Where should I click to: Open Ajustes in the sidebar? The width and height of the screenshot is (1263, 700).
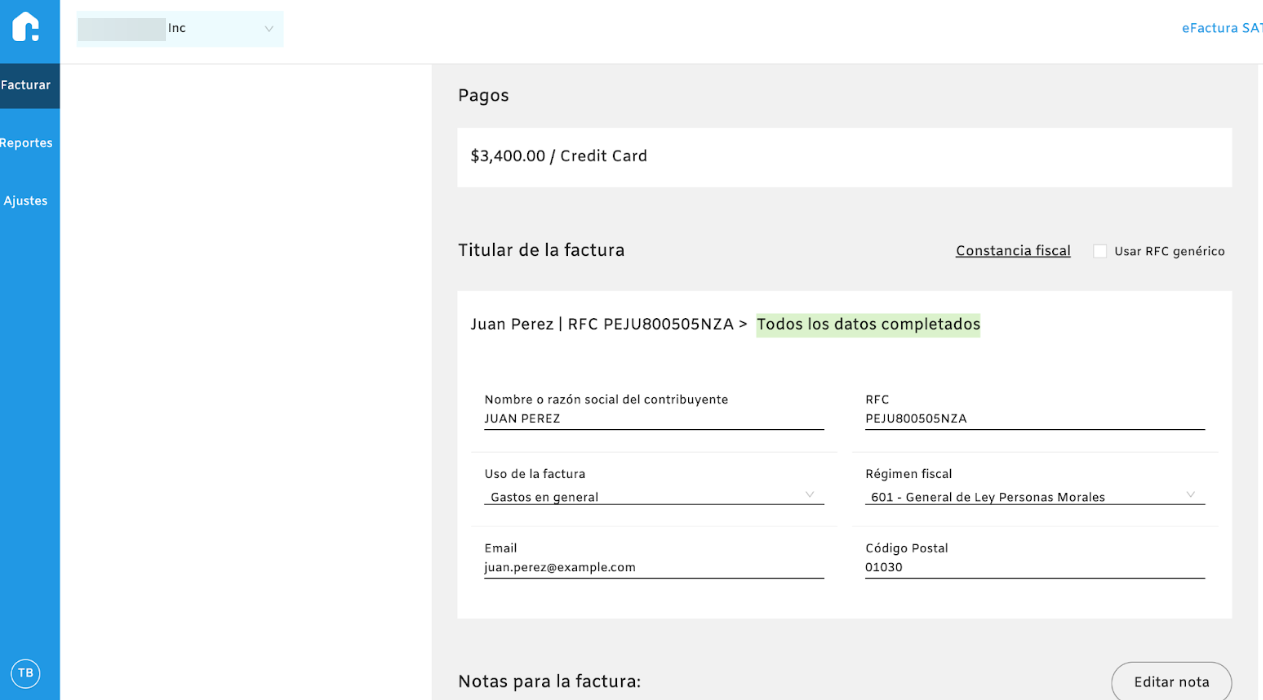click(26, 201)
